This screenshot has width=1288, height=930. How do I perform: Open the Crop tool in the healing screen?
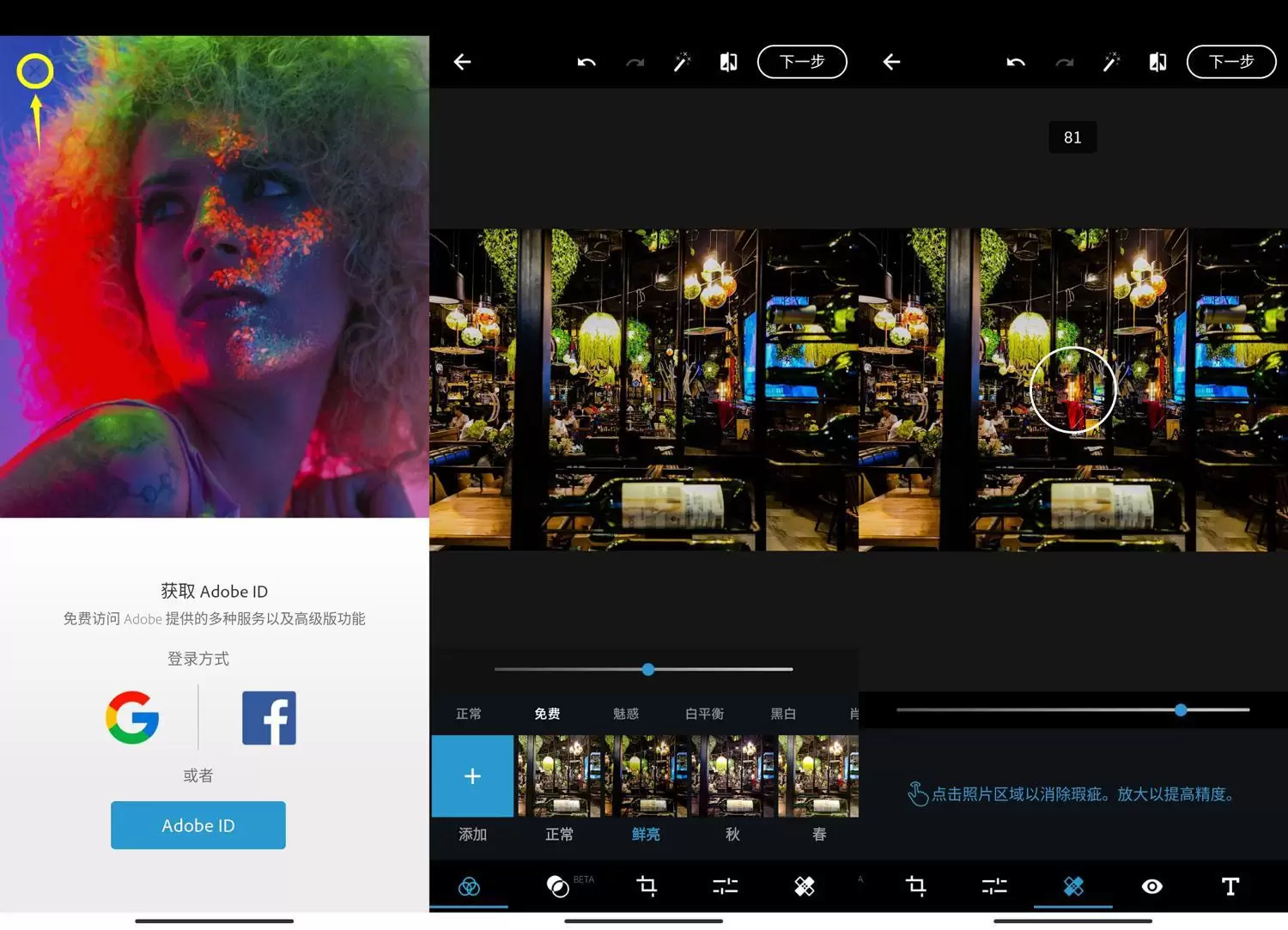pyautogui.click(x=915, y=885)
